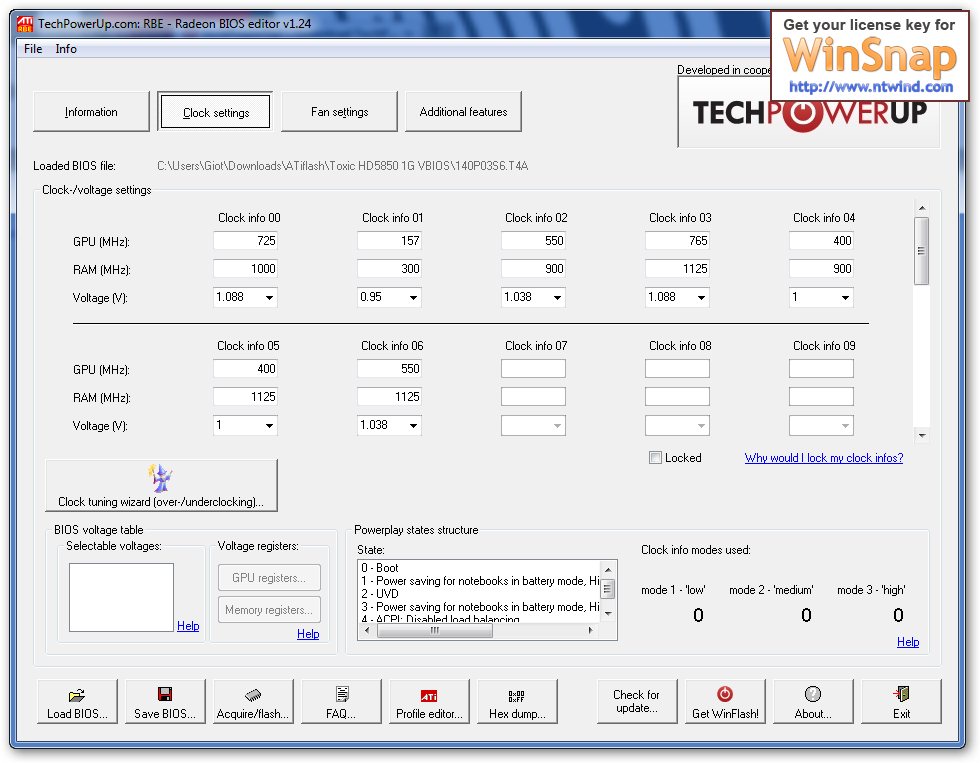Click the Clock info 02 GPU MHz field

(x=534, y=241)
